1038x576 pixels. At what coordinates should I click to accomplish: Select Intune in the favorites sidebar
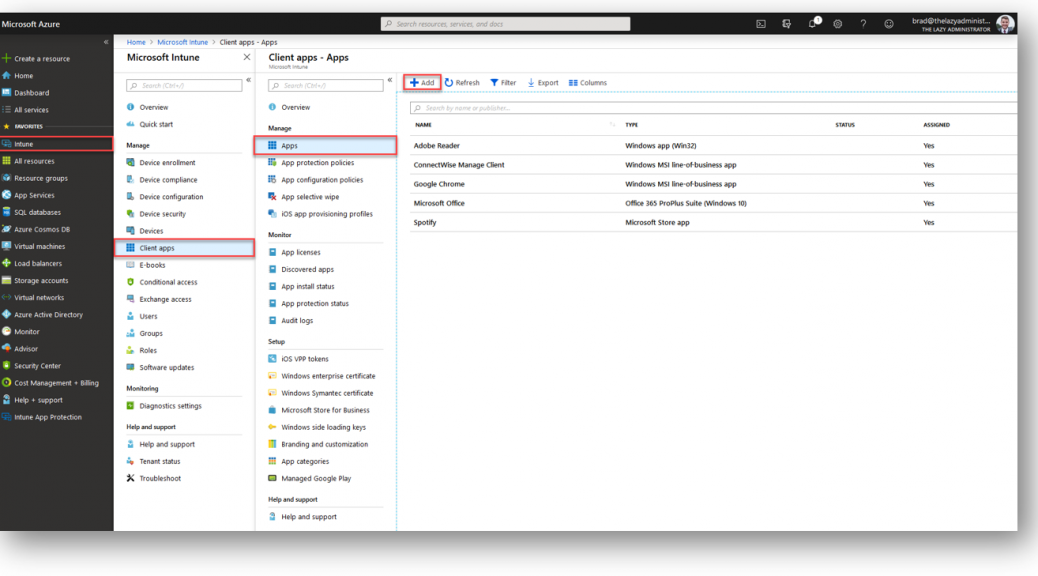click(x=56, y=144)
